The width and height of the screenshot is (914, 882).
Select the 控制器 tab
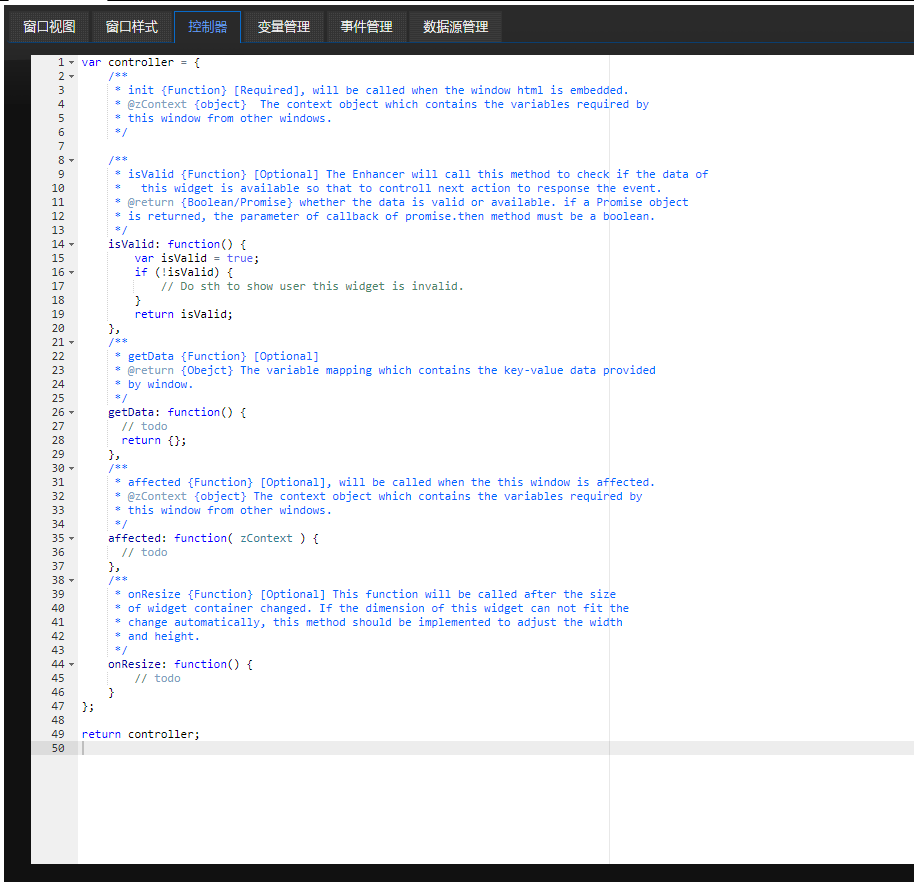coord(207,27)
